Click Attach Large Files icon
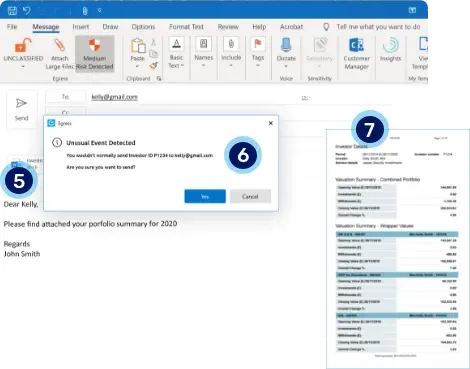Viewport: 470px width, 369px height. (59, 45)
